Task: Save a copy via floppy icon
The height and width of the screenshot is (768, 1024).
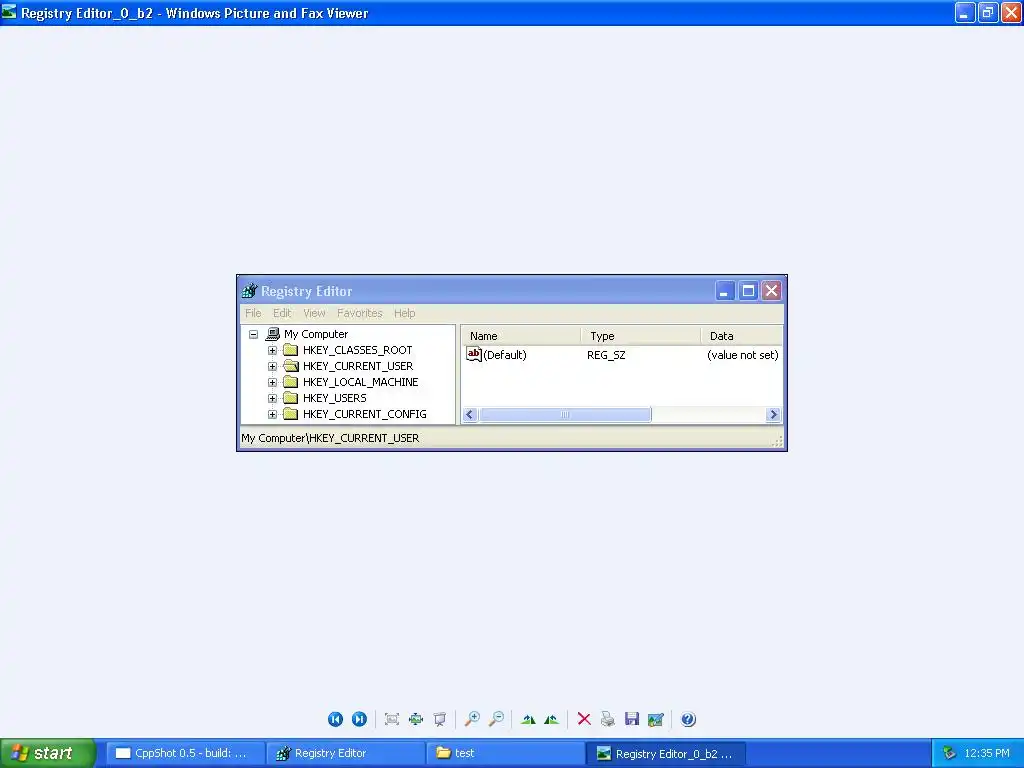Action: (x=632, y=719)
